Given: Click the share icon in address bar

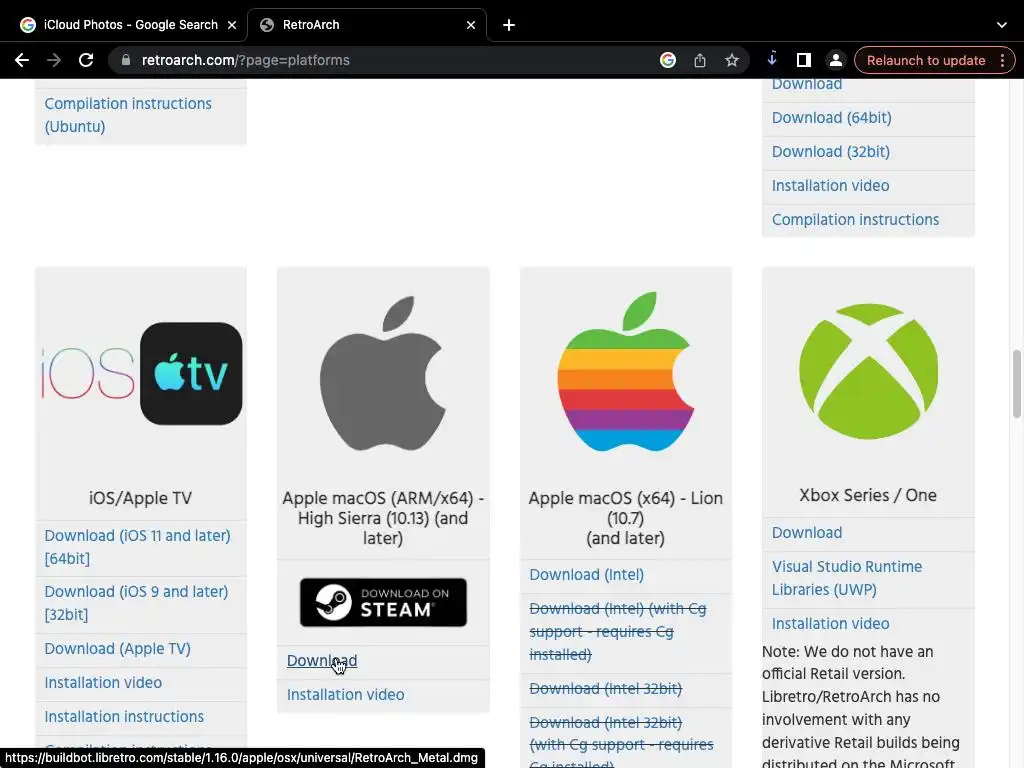Looking at the screenshot, I should (x=699, y=60).
